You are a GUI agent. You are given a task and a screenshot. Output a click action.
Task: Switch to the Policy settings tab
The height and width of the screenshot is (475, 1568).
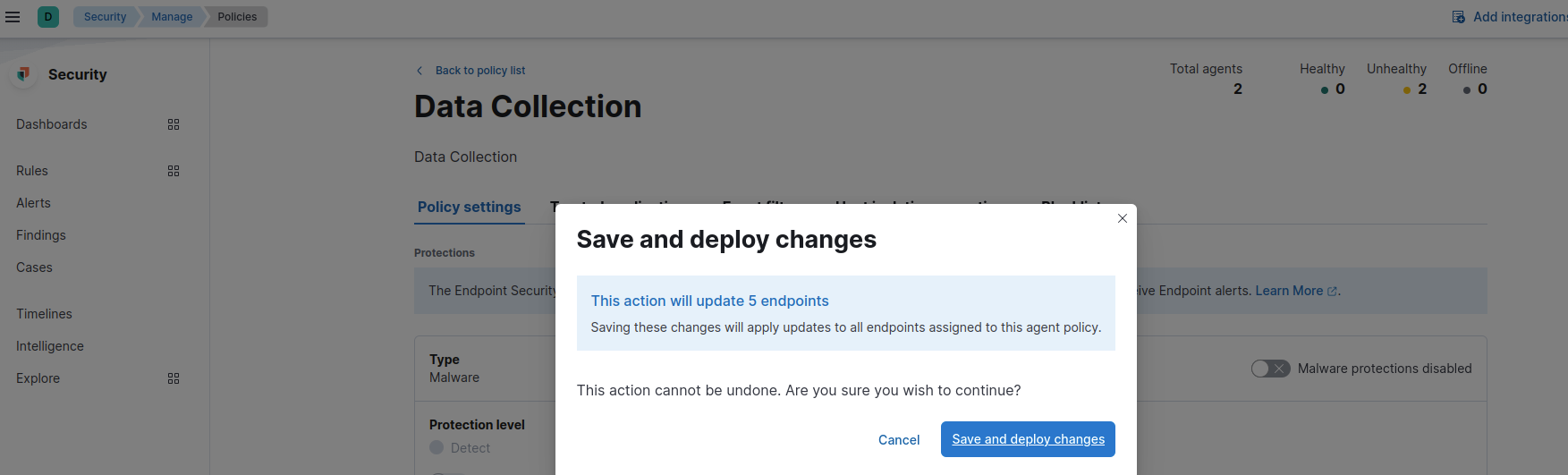[469, 207]
